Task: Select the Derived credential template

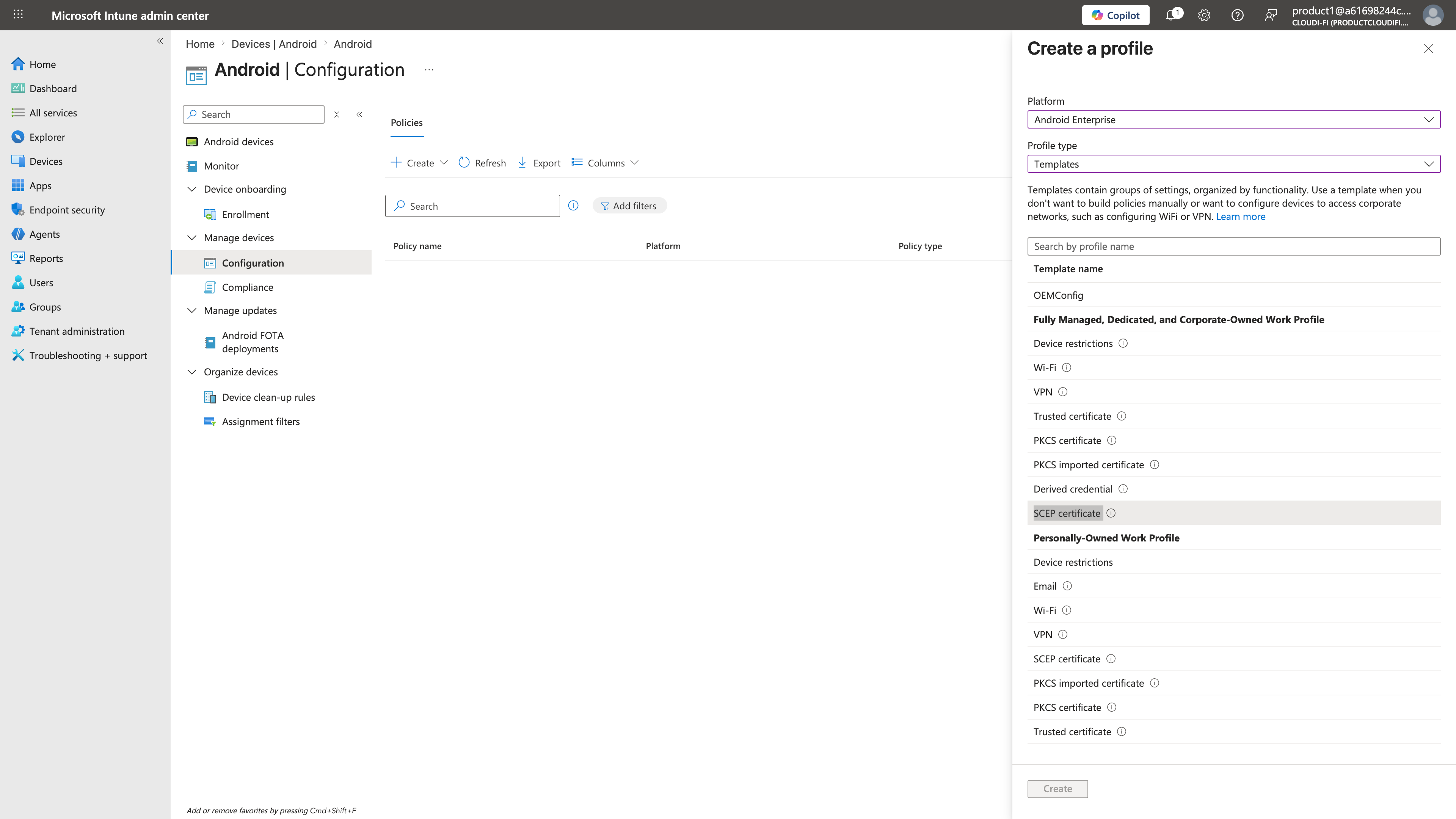Action: tap(1233, 490)
